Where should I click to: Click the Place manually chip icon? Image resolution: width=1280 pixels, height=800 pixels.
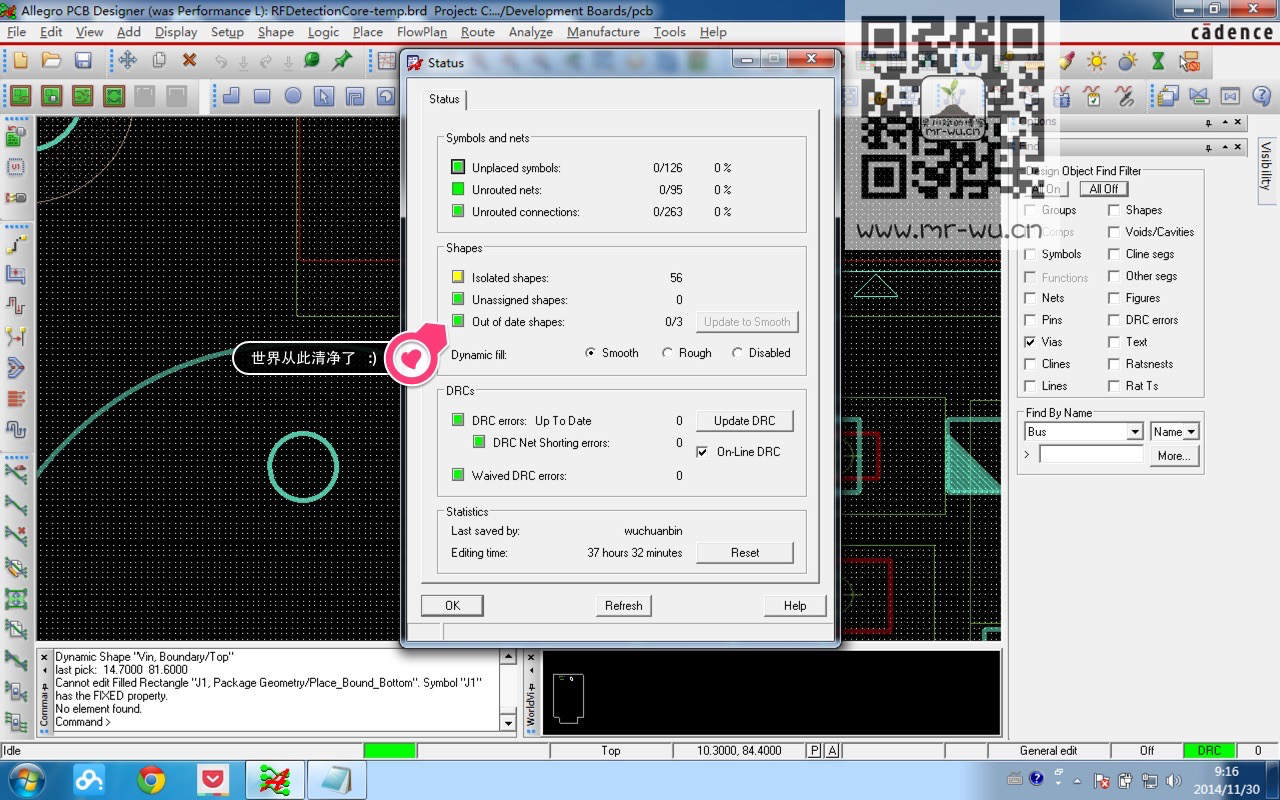pos(16,167)
